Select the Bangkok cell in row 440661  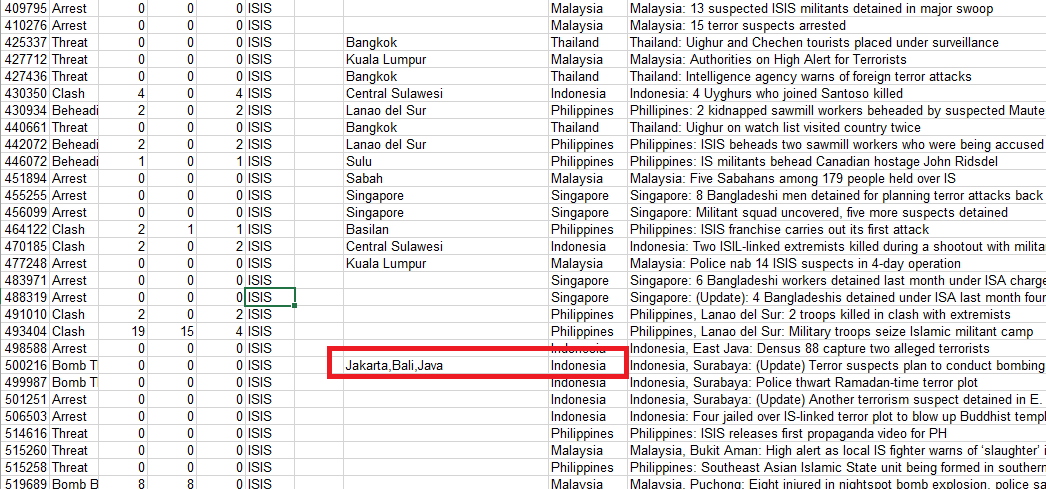[445, 127]
